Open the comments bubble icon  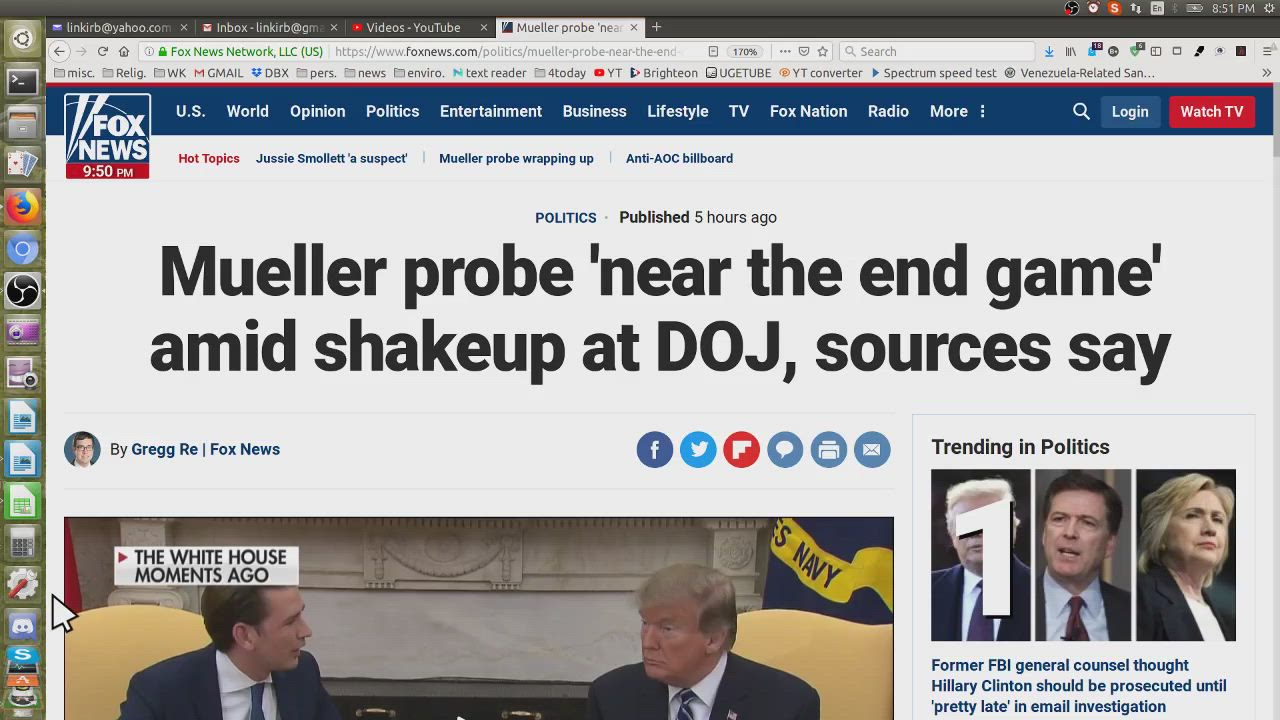click(x=785, y=450)
